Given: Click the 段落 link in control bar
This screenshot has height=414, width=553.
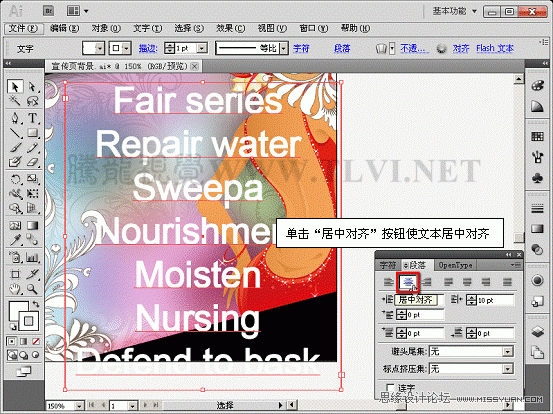Looking at the screenshot, I should pos(342,48).
